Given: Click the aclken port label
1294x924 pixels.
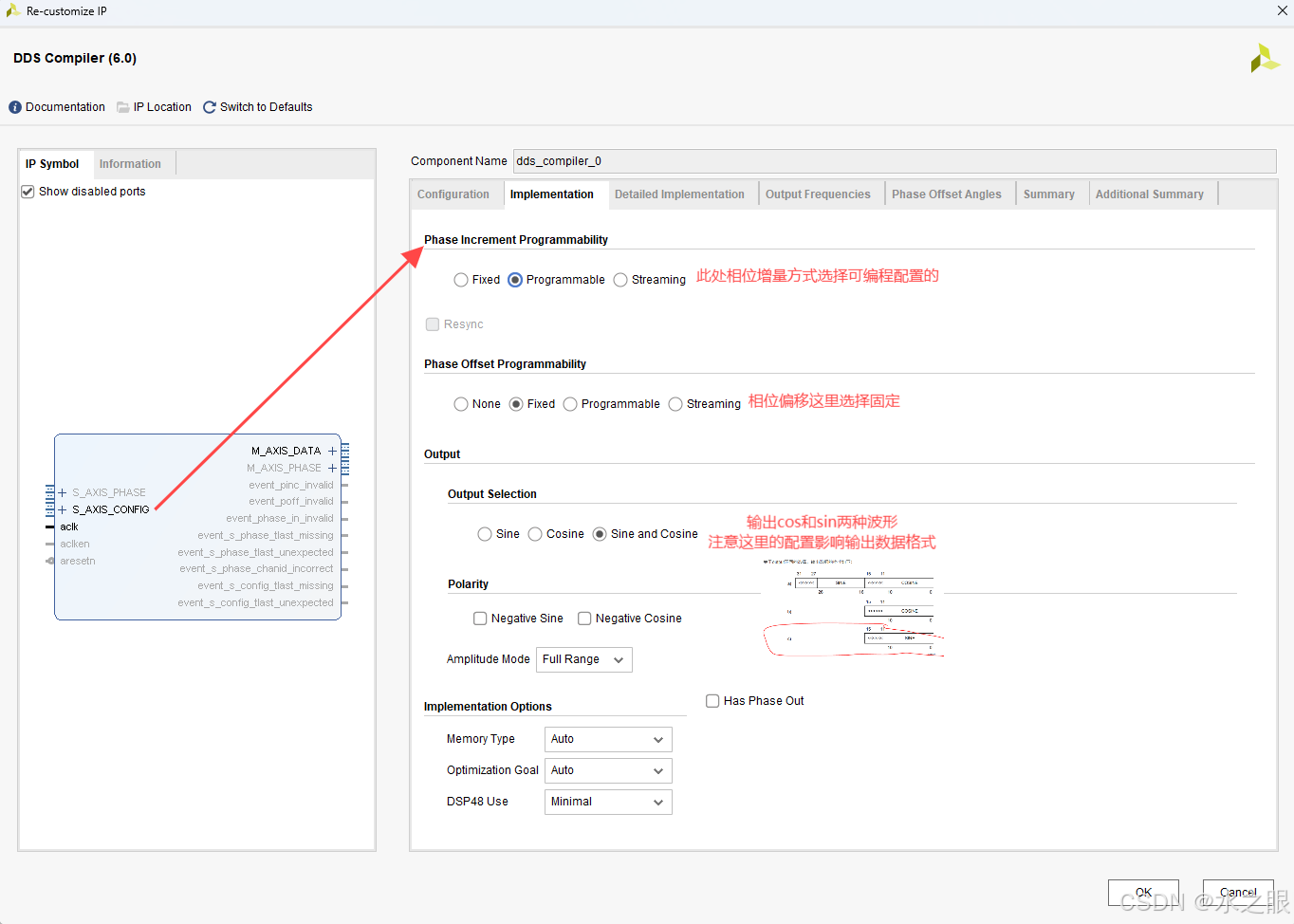Looking at the screenshot, I should (75, 544).
